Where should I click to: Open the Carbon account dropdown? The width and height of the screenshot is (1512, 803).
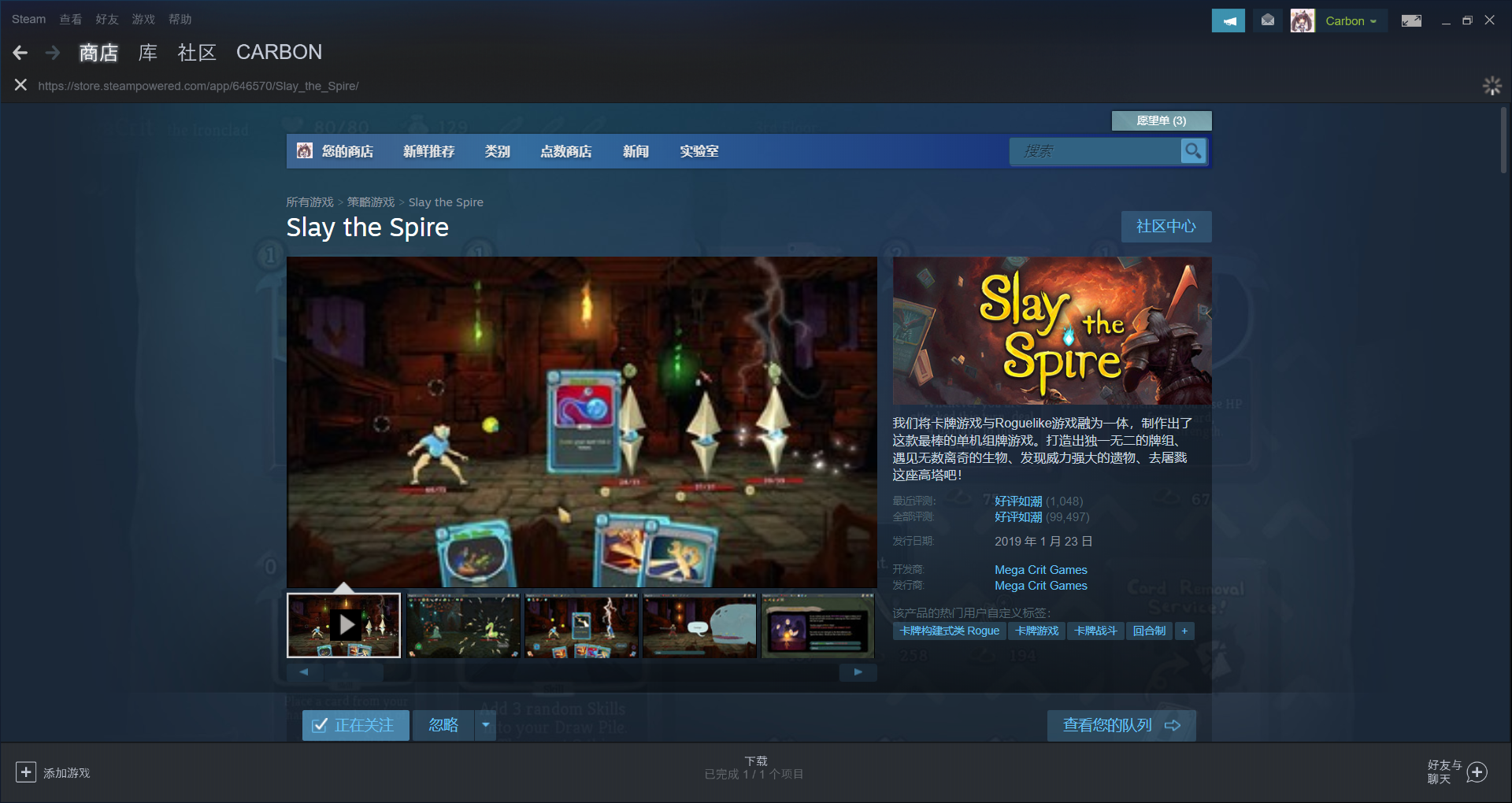[1351, 21]
